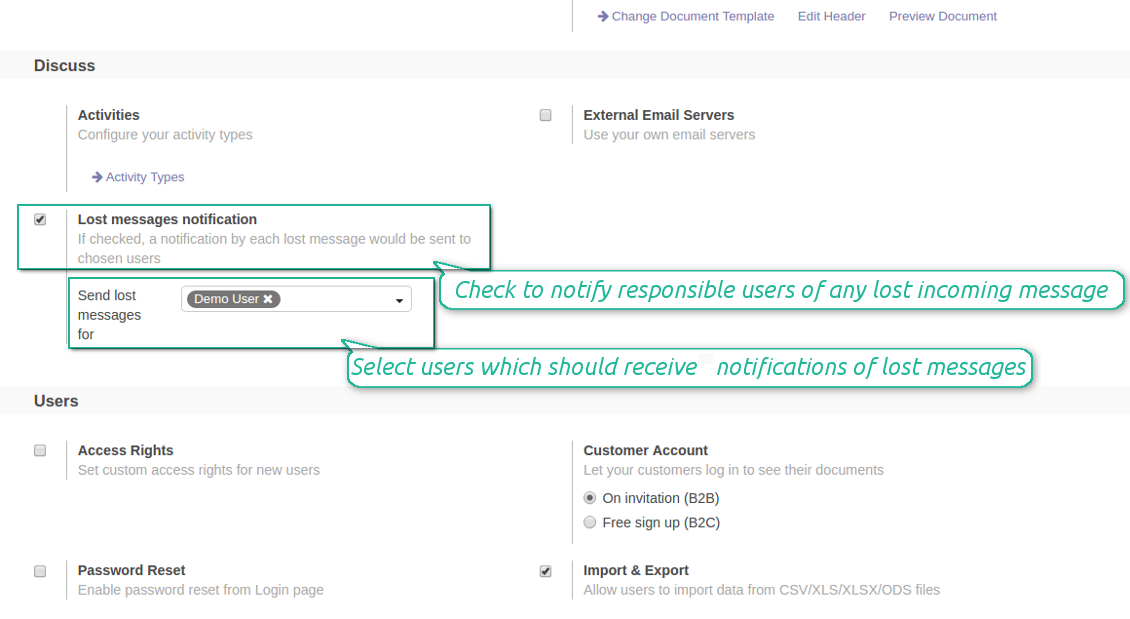Viewport: 1130px width, 619px height.
Task: Click the Import & Export label
Action: pyautogui.click(x=636, y=571)
